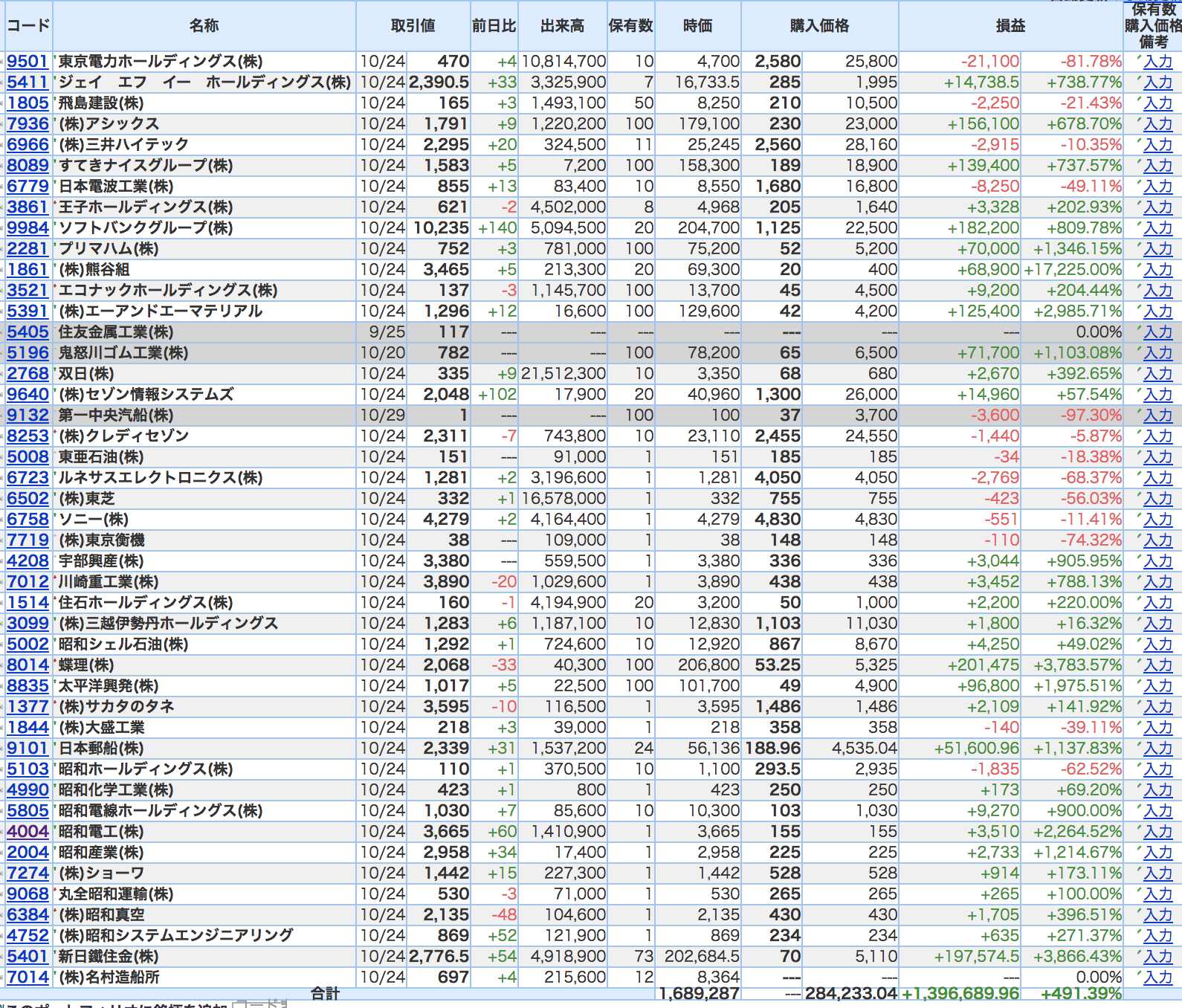This screenshot has height=1008, width=1182.
Task: Open stock code link 8014
Action: coord(28,665)
